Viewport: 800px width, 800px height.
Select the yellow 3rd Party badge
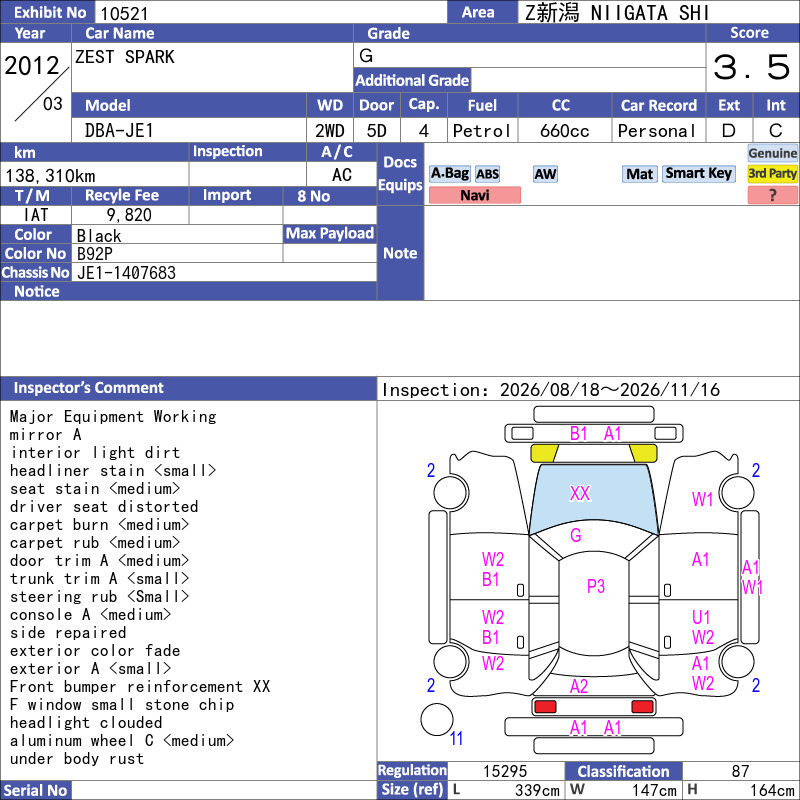click(772, 173)
